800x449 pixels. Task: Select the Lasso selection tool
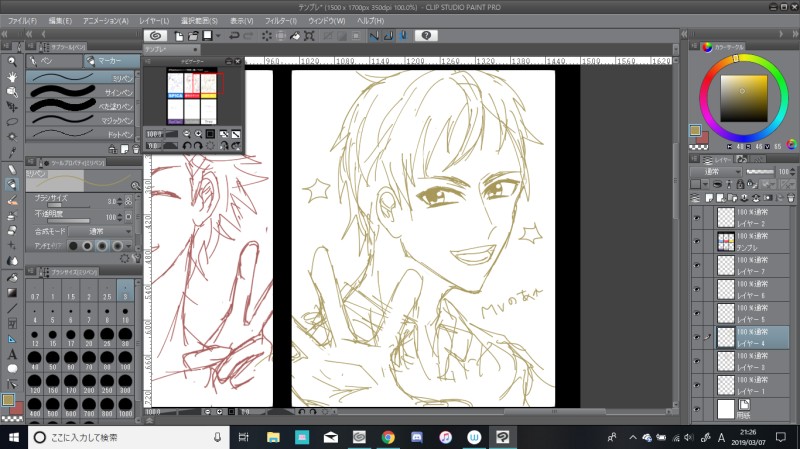pyautogui.click(x=12, y=121)
